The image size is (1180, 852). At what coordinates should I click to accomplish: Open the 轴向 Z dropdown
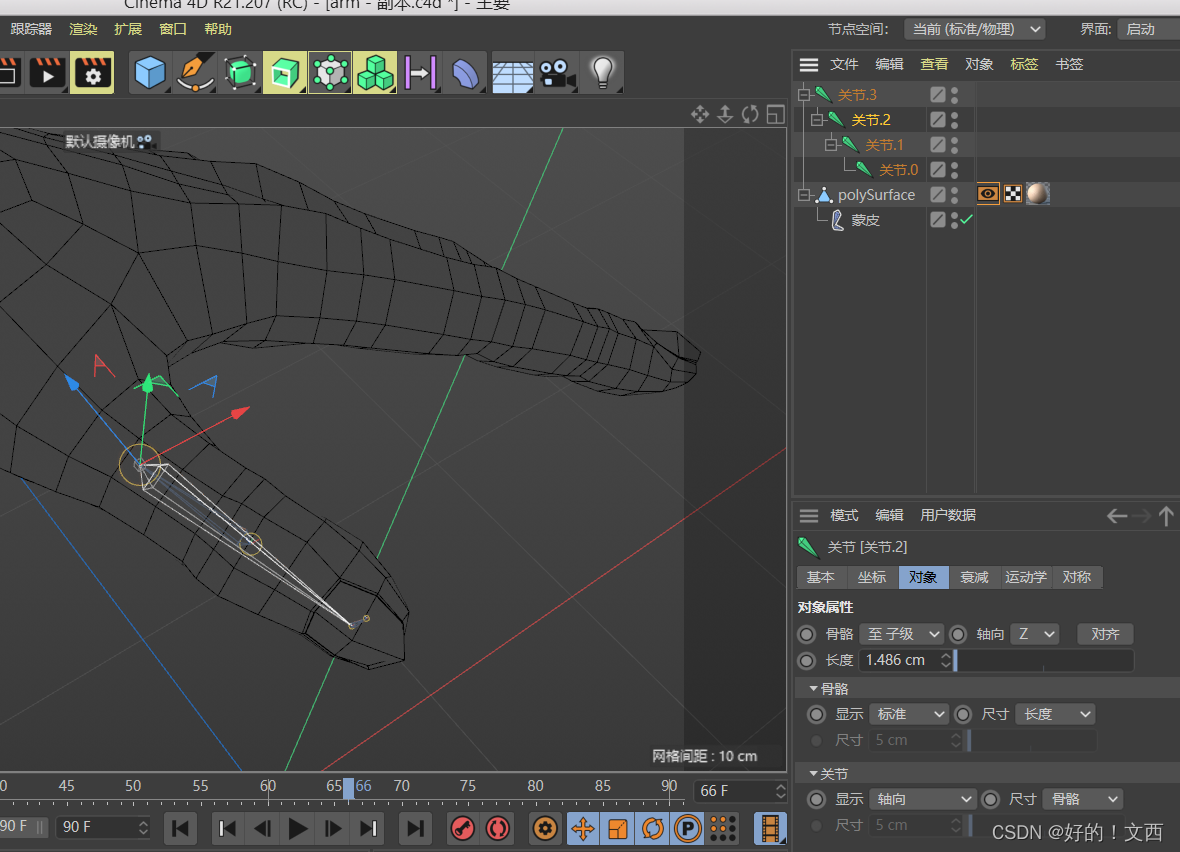click(x=1034, y=634)
